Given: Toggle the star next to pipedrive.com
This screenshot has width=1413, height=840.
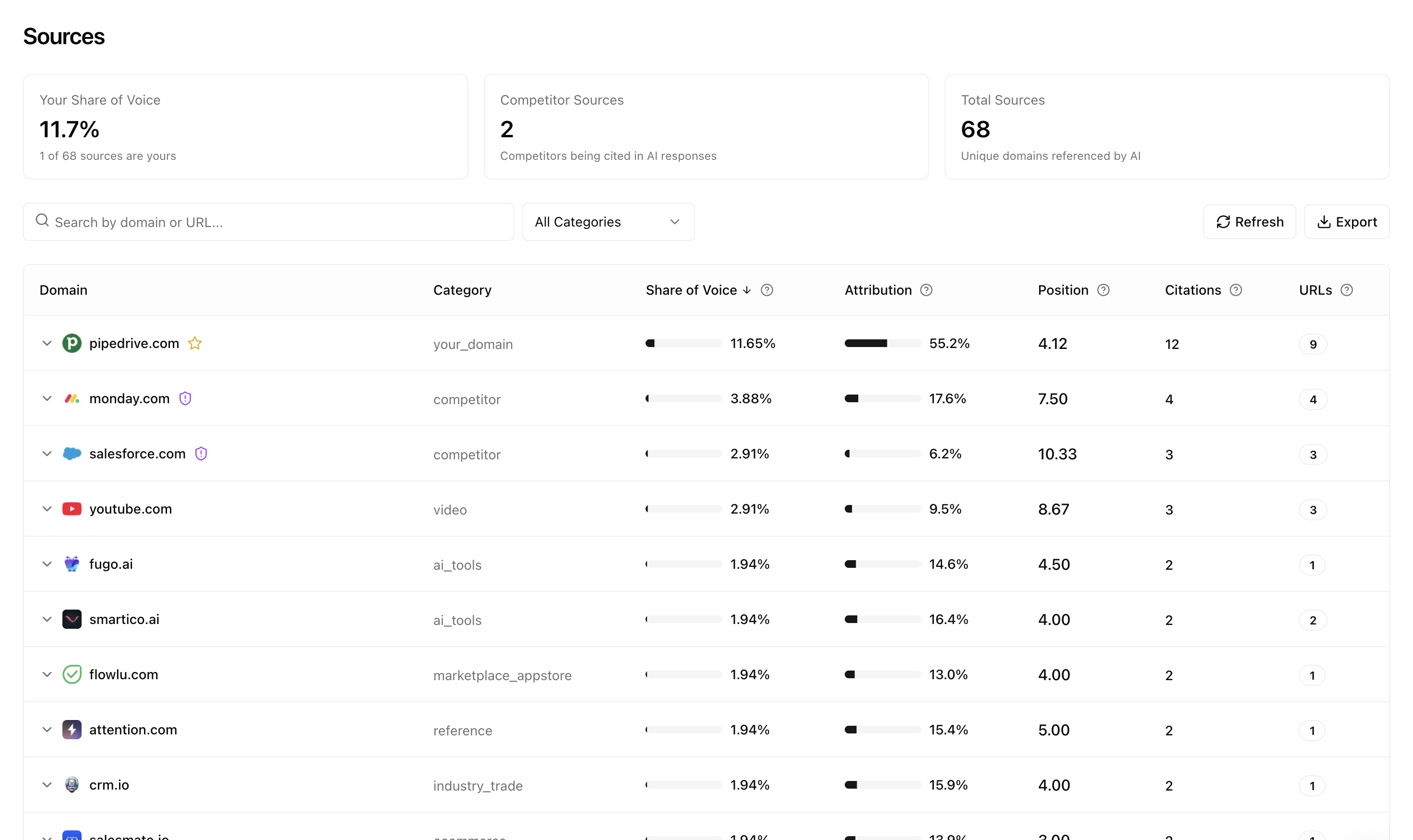Looking at the screenshot, I should coord(195,343).
